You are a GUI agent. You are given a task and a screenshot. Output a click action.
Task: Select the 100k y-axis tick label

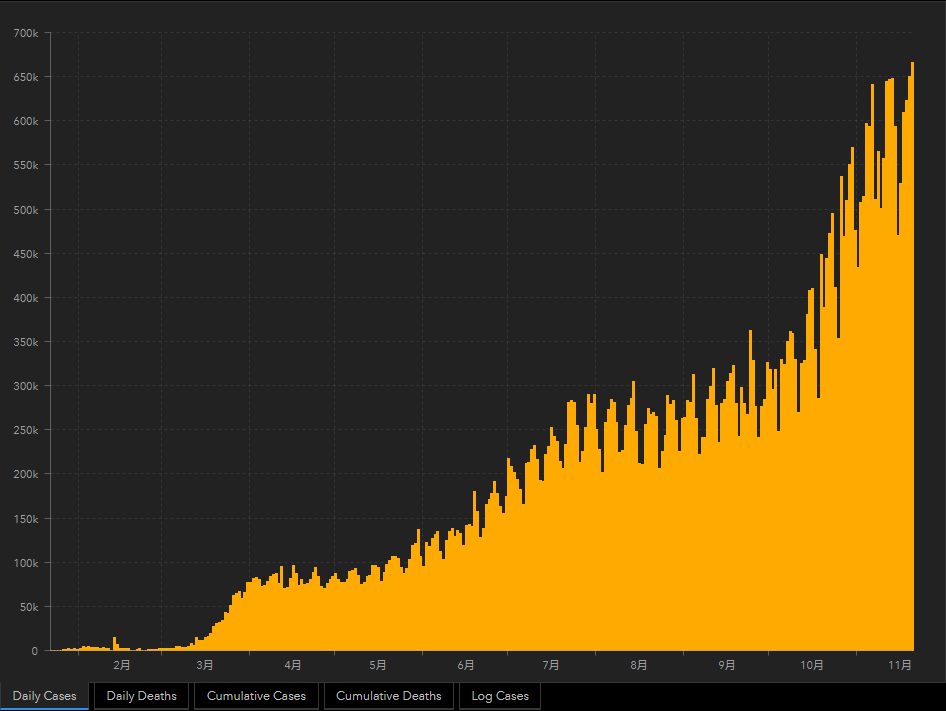[25, 563]
